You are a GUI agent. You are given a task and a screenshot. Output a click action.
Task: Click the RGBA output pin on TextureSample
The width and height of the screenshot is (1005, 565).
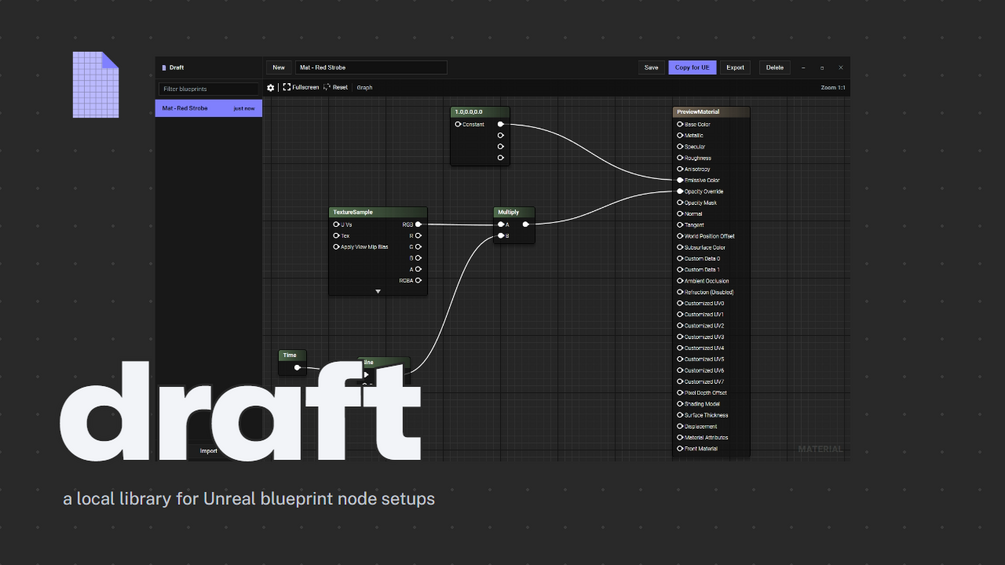point(419,281)
